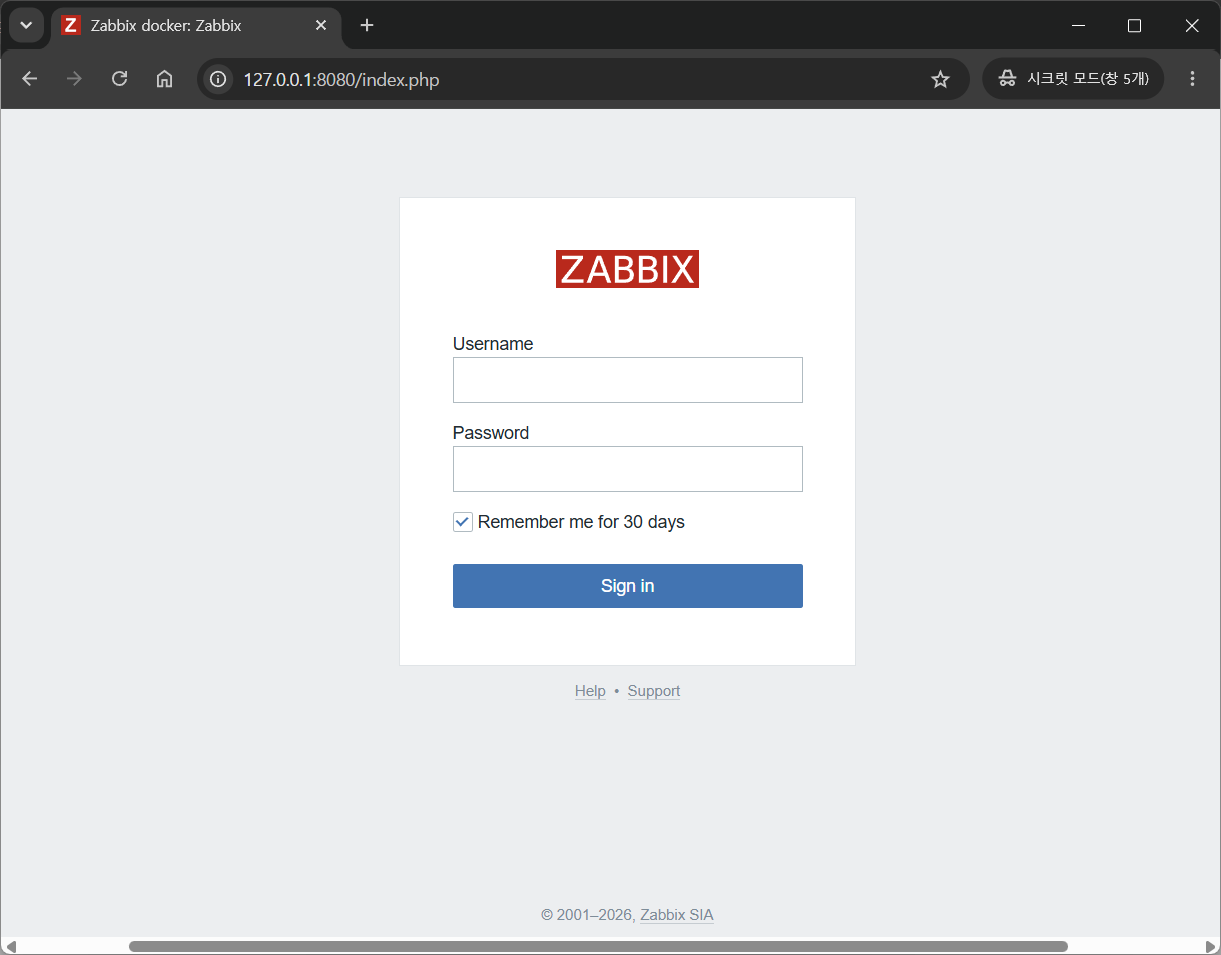Open the Chrome three-dot menu
The height and width of the screenshot is (955, 1221).
[1192, 79]
